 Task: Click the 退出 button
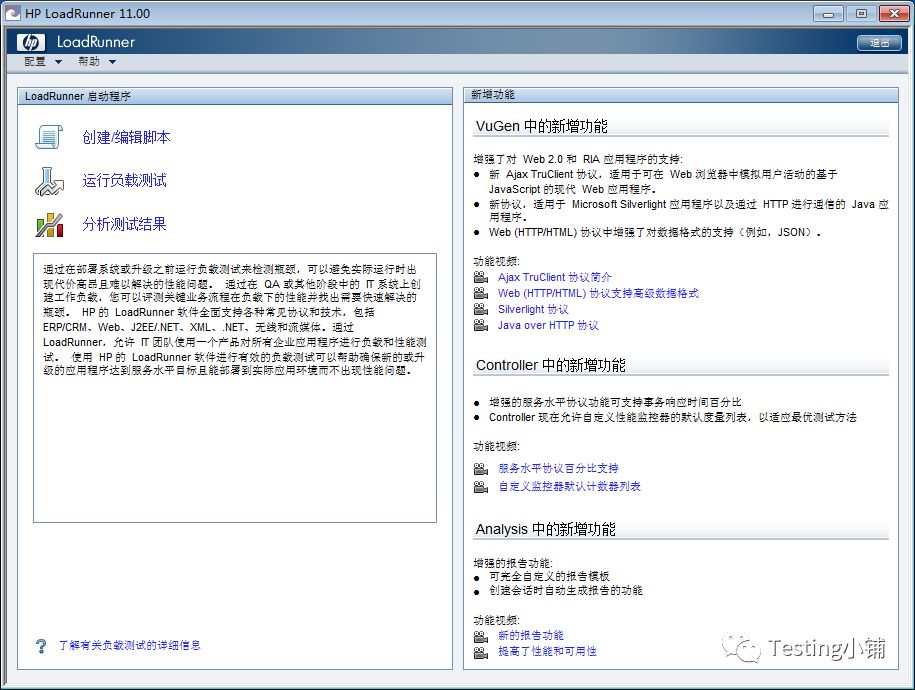tap(879, 43)
